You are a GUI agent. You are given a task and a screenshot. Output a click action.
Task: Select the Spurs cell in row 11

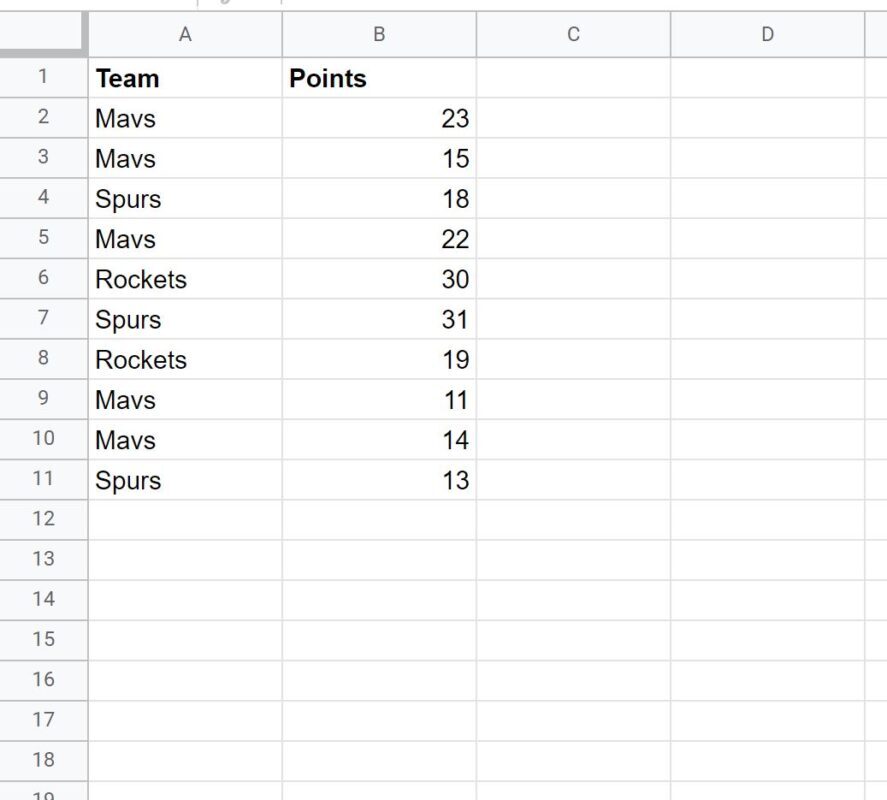pyautogui.click(x=185, y=479)
